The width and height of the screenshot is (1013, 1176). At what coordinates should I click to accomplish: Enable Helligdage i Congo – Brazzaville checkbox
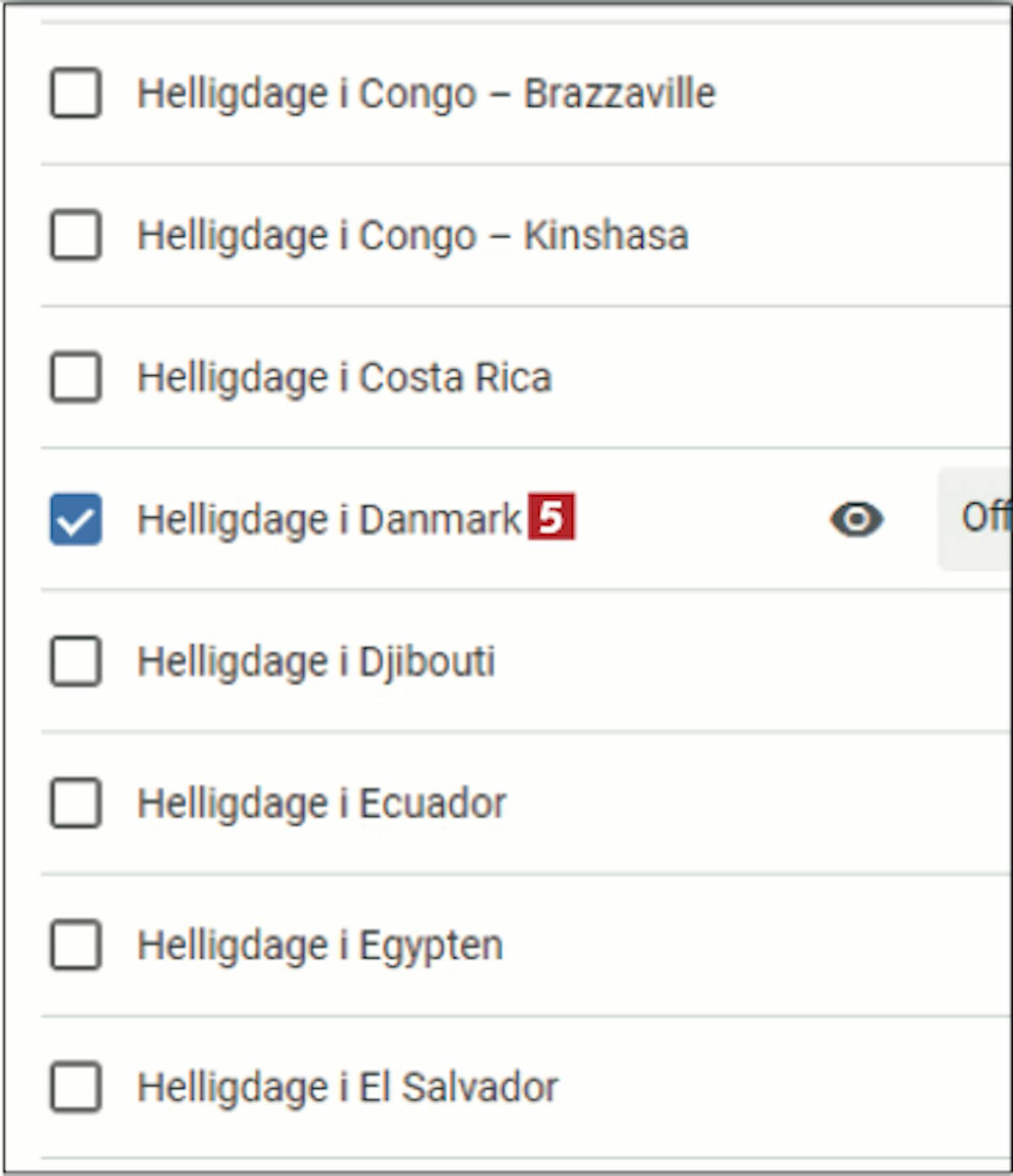pyautogui.click(x=76, y=93)
